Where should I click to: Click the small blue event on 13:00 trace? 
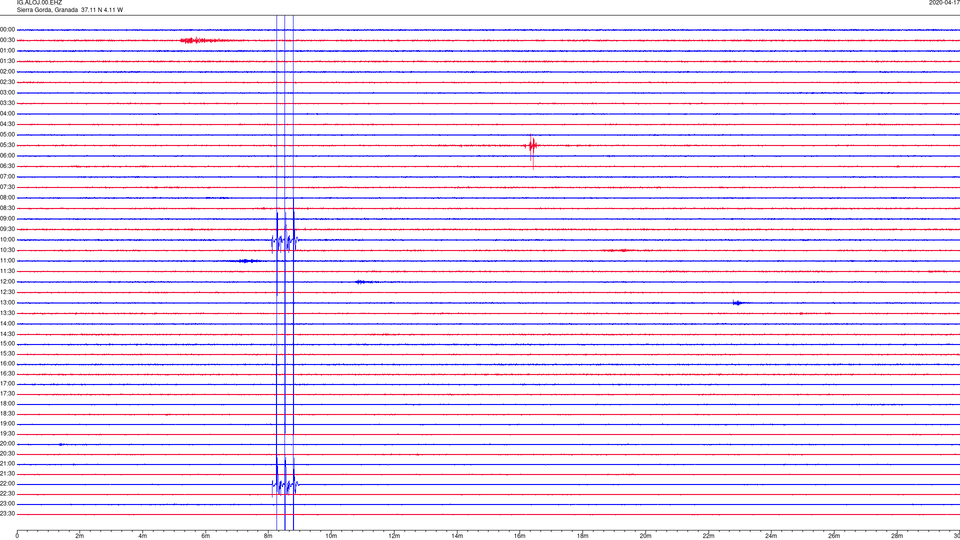[738, 303]
